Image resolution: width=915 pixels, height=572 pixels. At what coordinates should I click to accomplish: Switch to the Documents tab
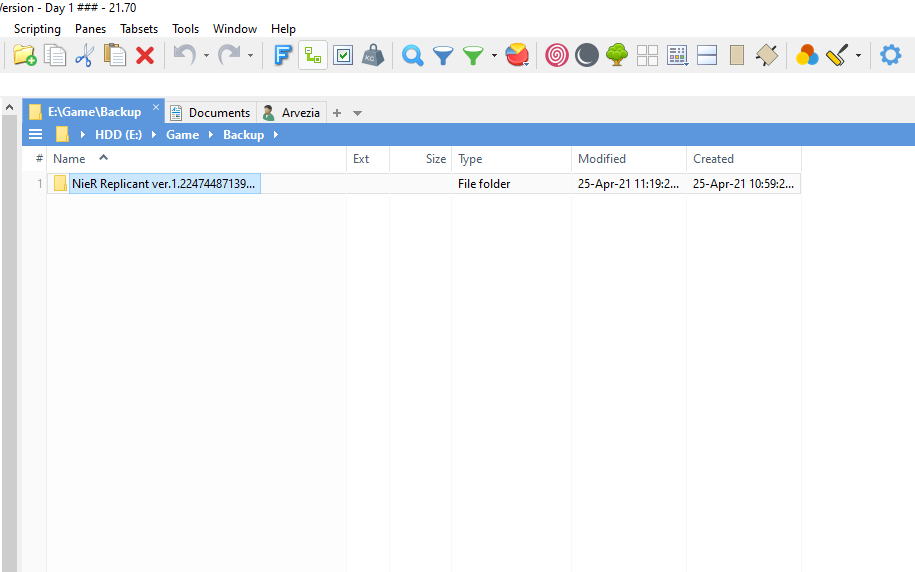[211, 113]
